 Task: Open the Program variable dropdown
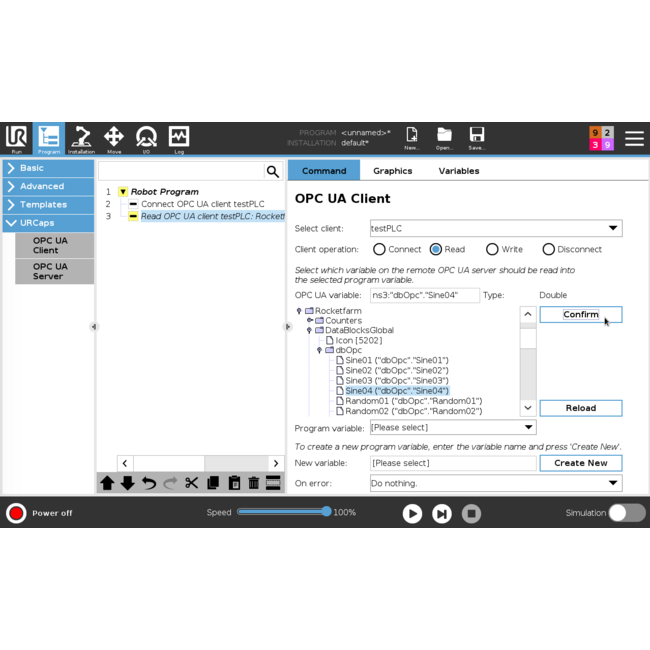452,427
